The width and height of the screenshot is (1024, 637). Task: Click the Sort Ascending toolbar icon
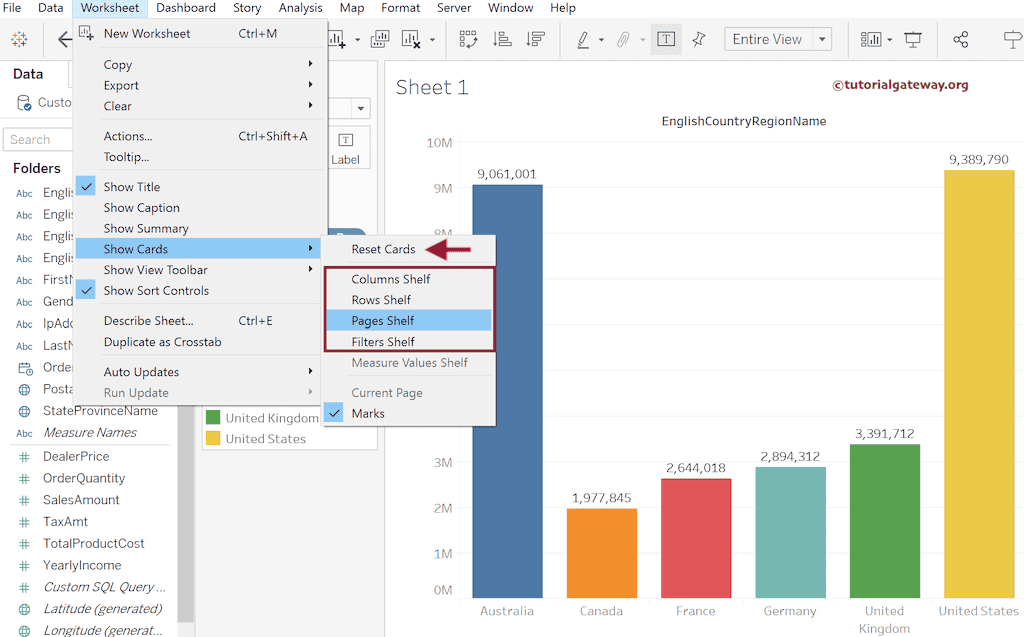coord(502,40)
